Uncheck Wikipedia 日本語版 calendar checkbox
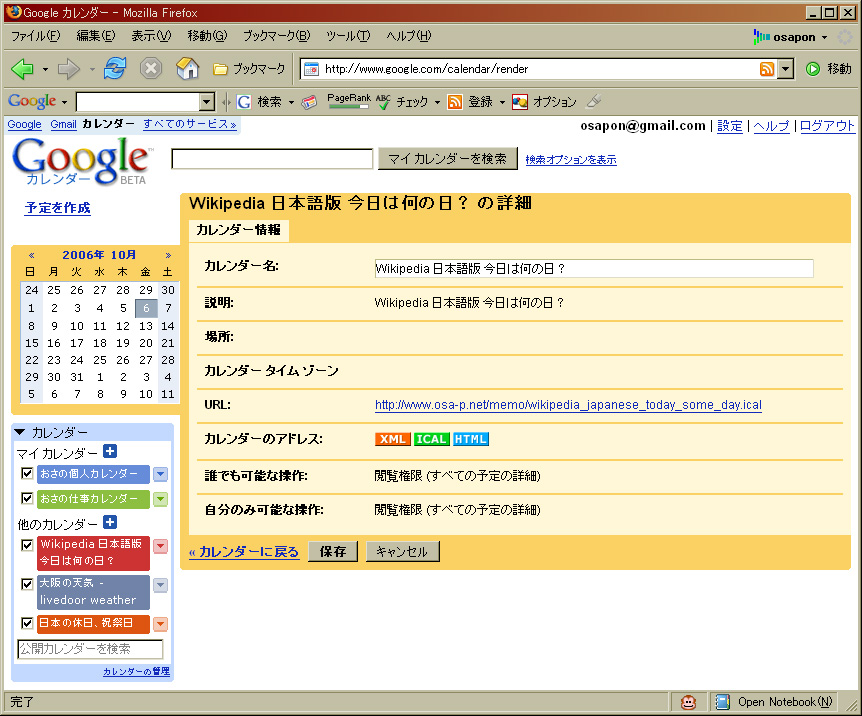The width and height of the screenshot is (862, 716). click(27, 545)
